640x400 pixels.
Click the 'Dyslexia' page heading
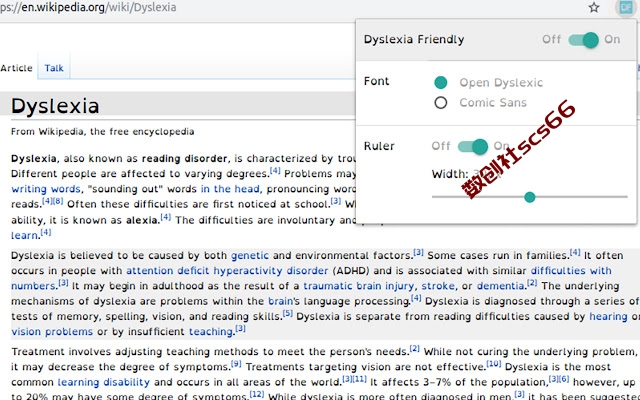point(55,106)
